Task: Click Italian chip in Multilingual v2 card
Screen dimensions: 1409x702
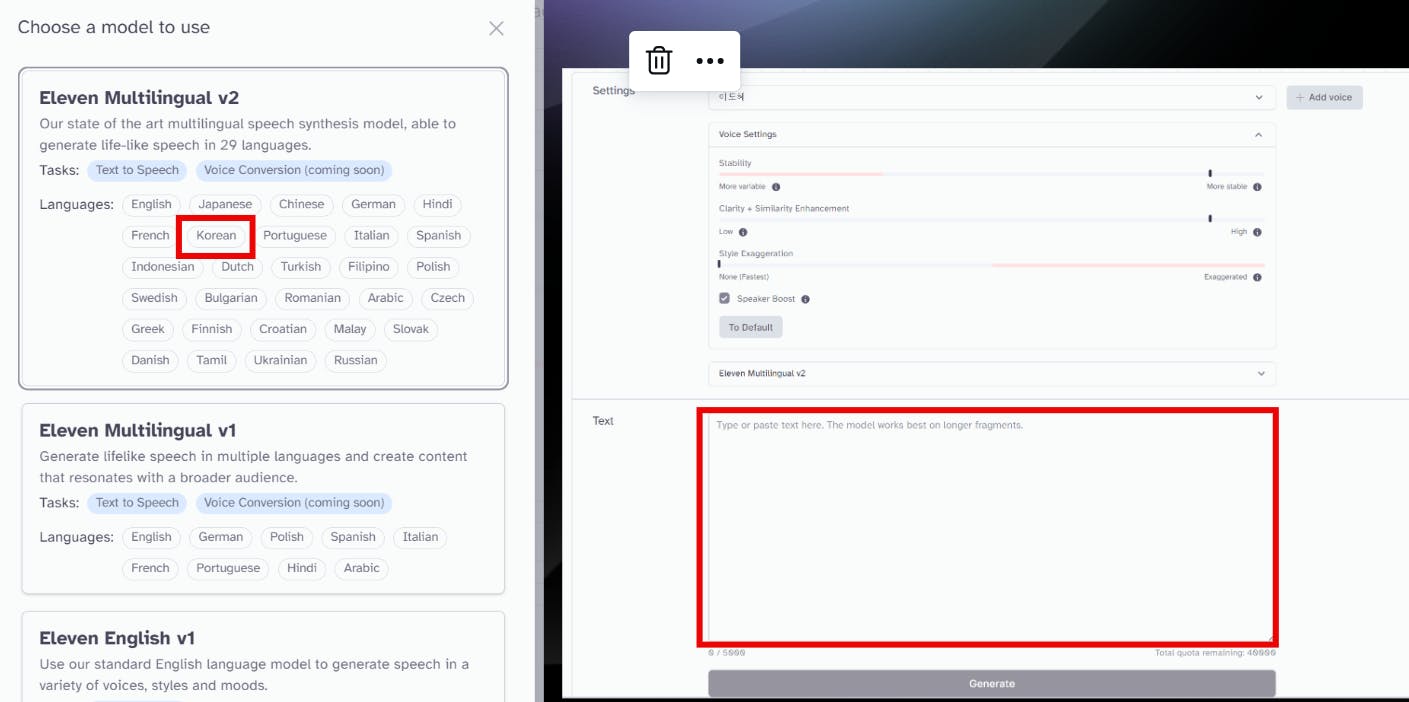Action: click(371, 236)
